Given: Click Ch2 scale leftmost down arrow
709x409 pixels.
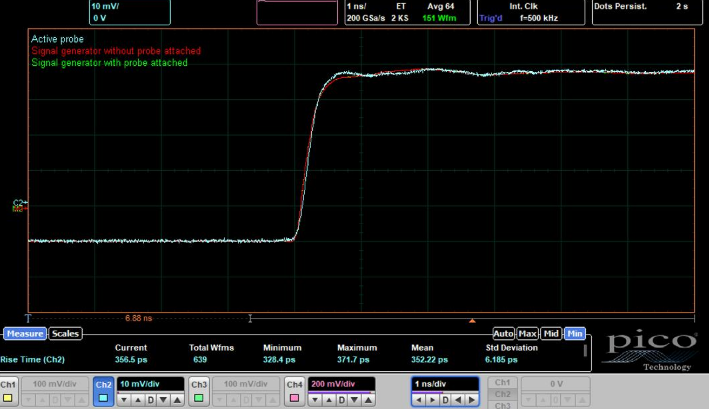Looking at the screenshot, I should pos(125,400).
